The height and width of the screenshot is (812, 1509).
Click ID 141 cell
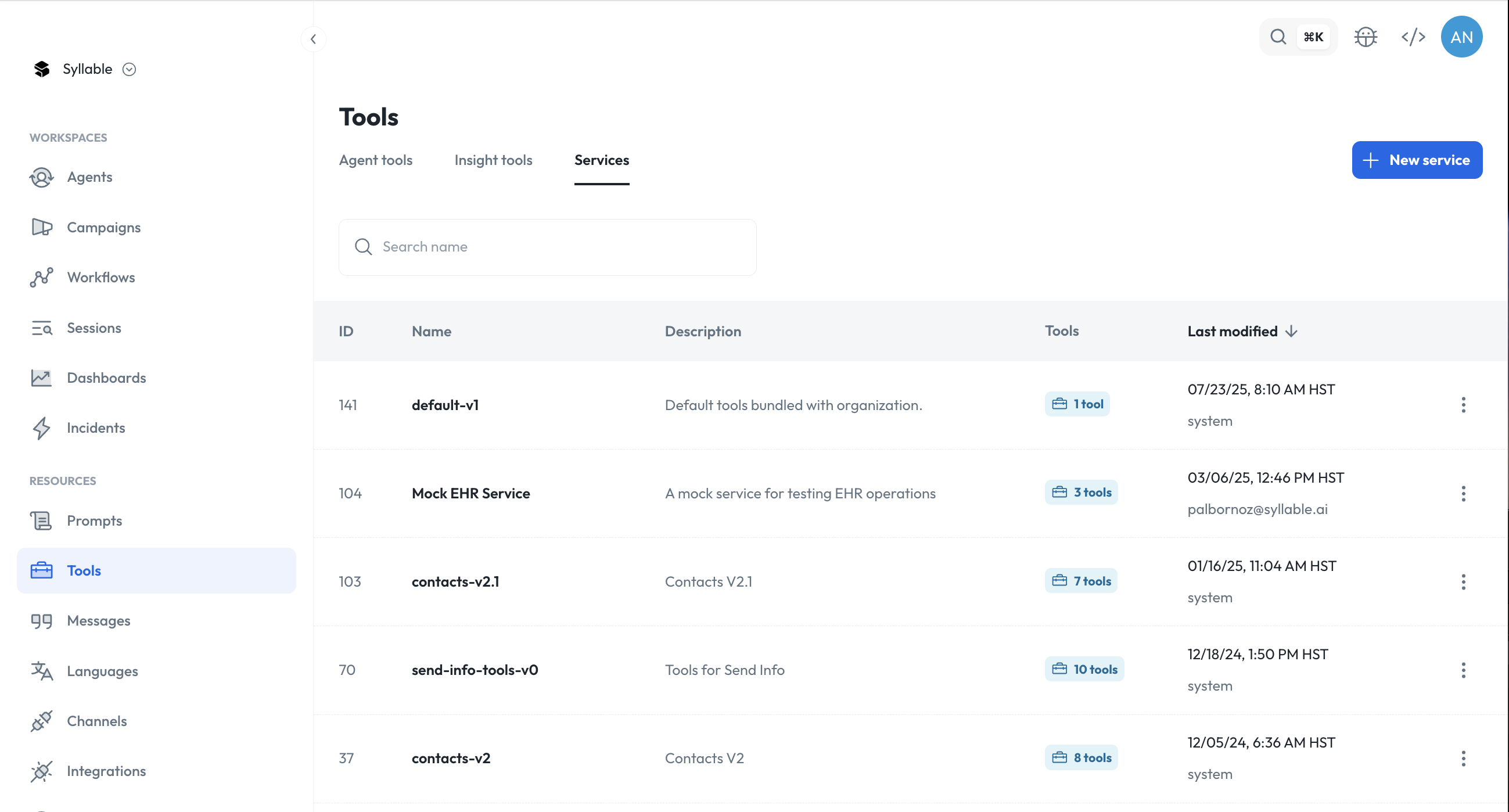(x=347, y=405)
